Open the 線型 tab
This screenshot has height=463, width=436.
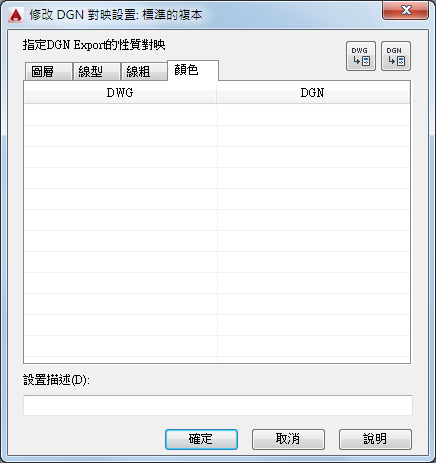[96, 71]
